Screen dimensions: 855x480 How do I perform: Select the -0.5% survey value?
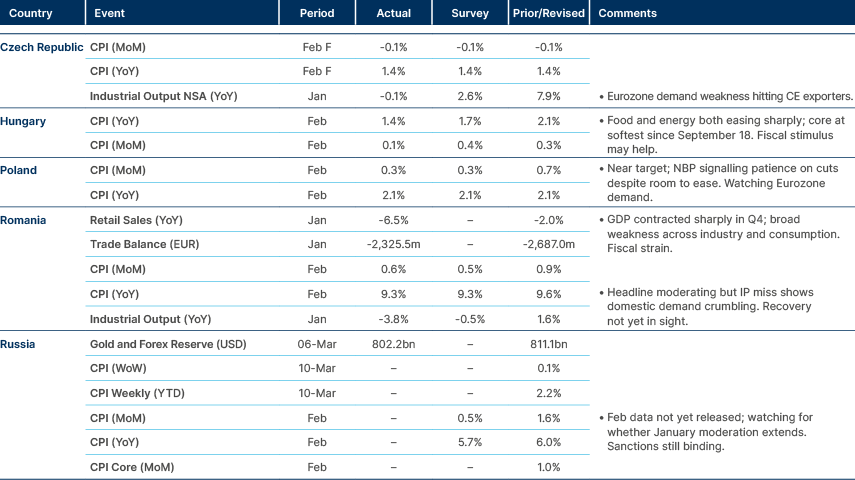pos(469,319)
